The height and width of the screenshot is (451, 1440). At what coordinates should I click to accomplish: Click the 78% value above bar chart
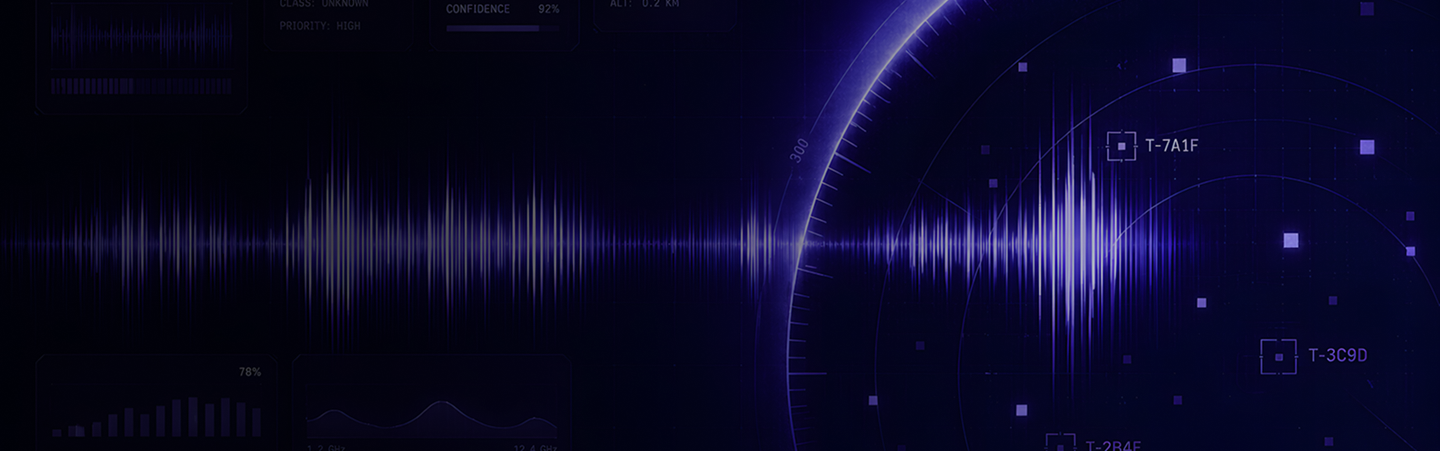pos(250,372)
